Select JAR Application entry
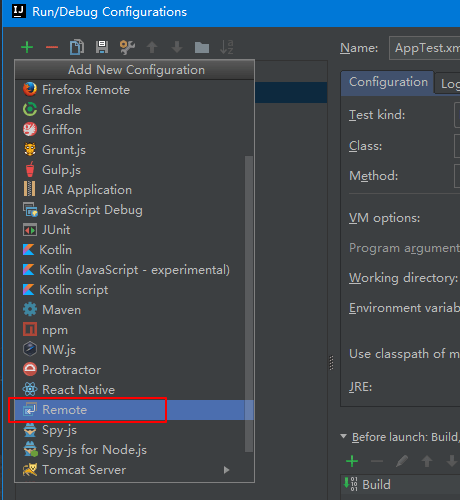Viewport: 460px width, 500px height. tap(134, 190)
